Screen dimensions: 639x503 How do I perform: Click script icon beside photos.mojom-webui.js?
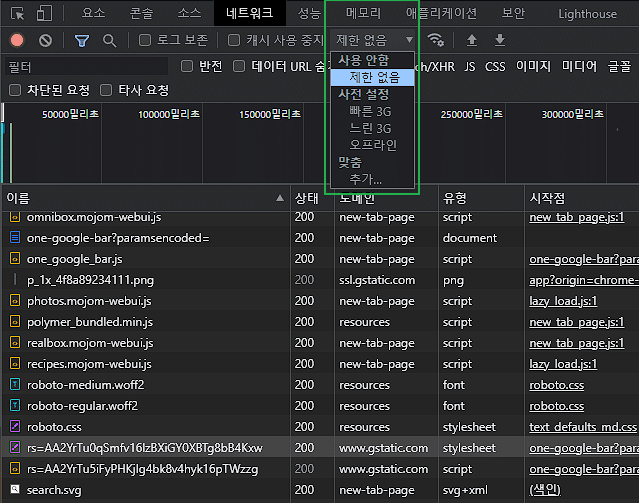[15, 300]
